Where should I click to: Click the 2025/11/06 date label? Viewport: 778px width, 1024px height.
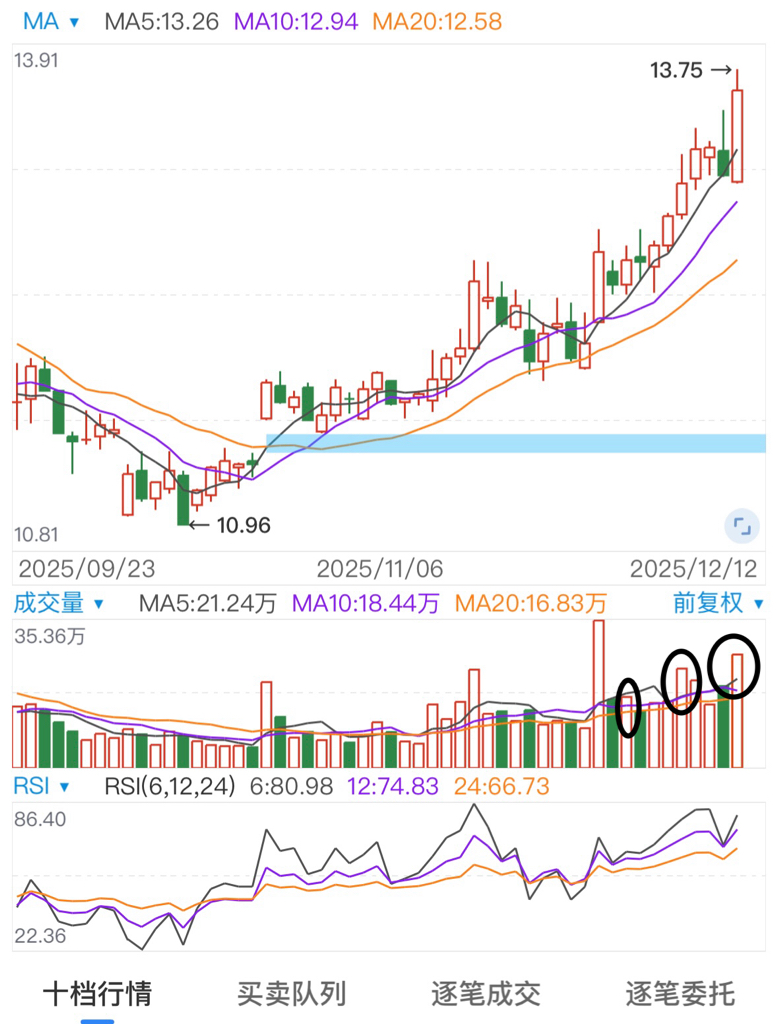click(x=380, y=569)
